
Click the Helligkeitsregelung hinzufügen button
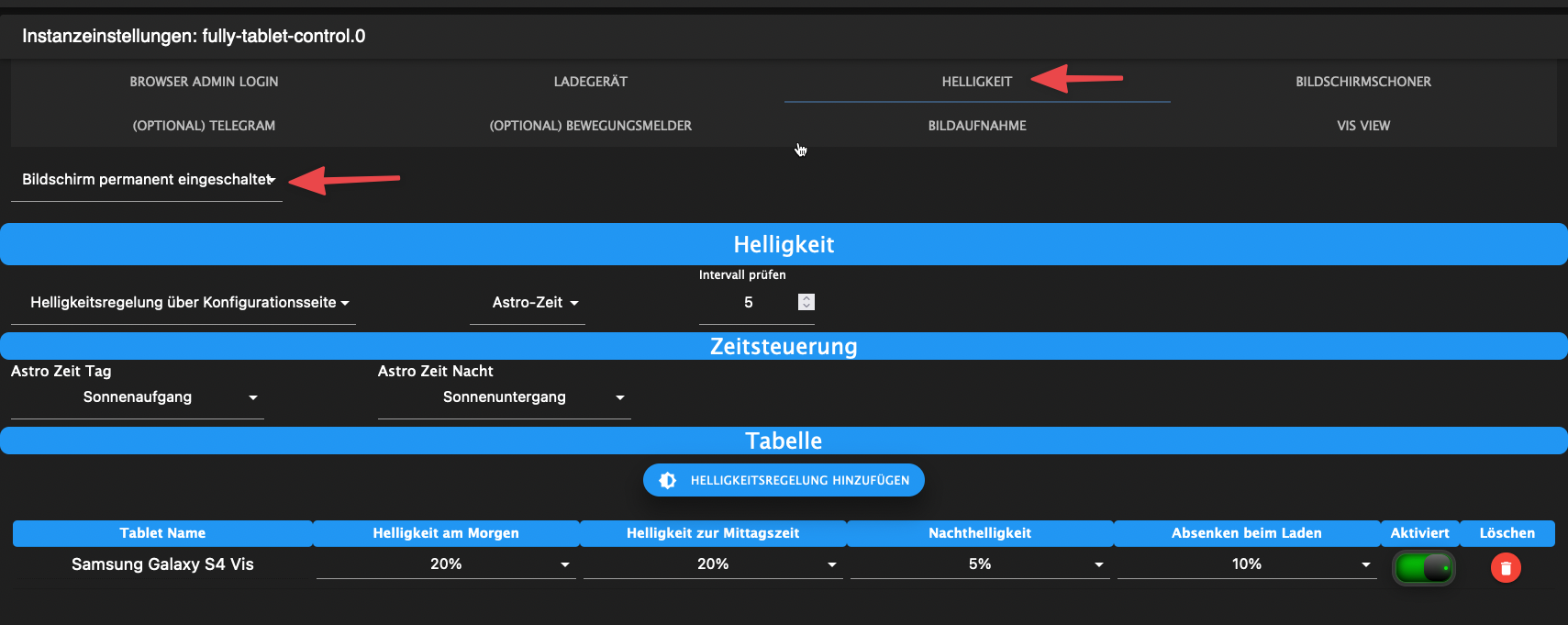click(784, 480)
